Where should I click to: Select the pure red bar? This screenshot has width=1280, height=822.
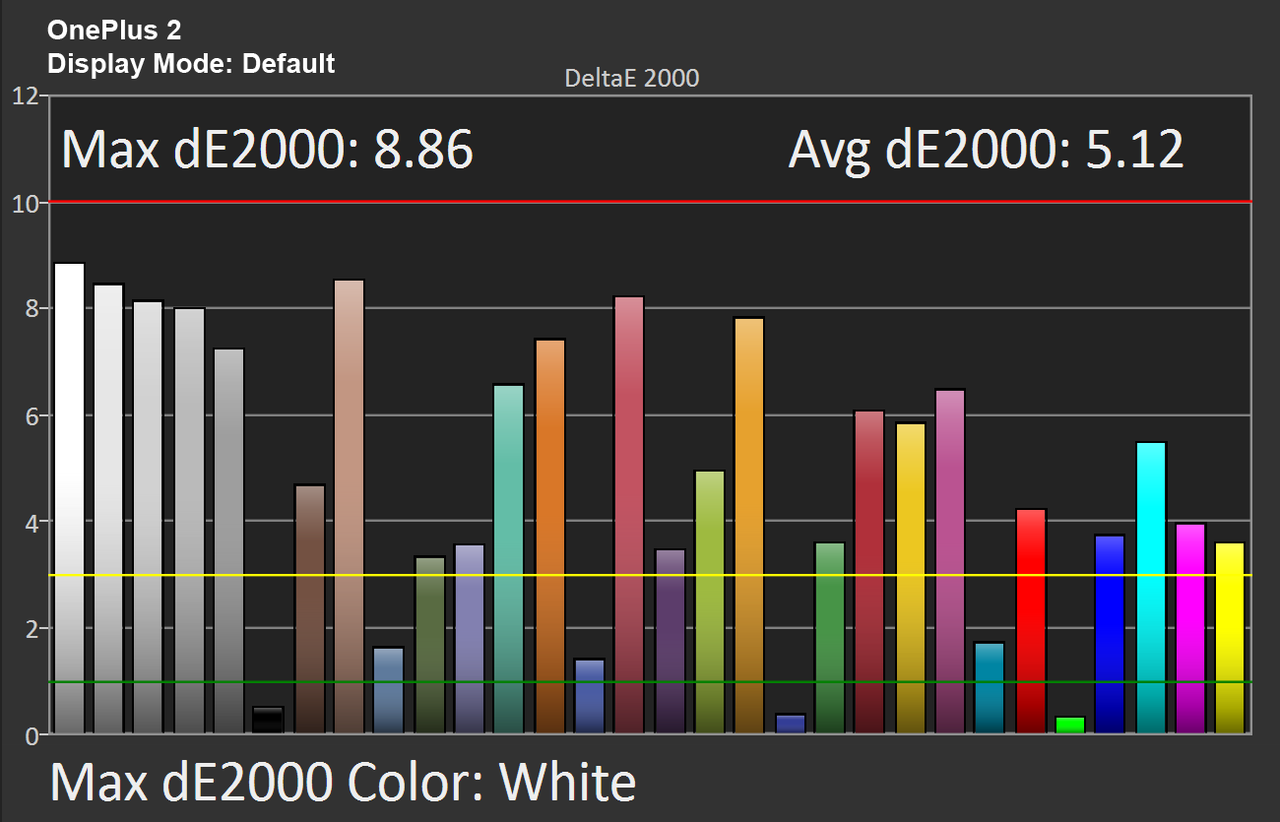(x=1031, y=621)
